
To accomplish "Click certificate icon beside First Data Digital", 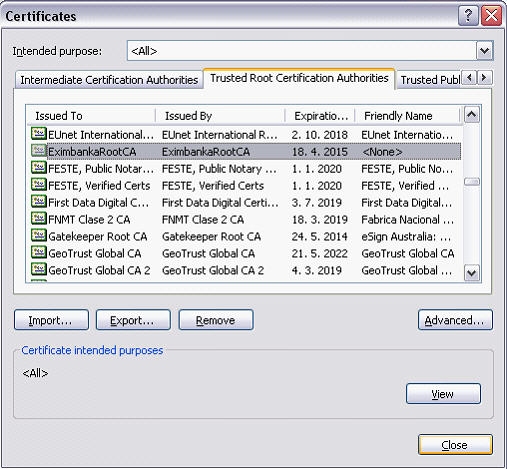I will coord(39,202).
